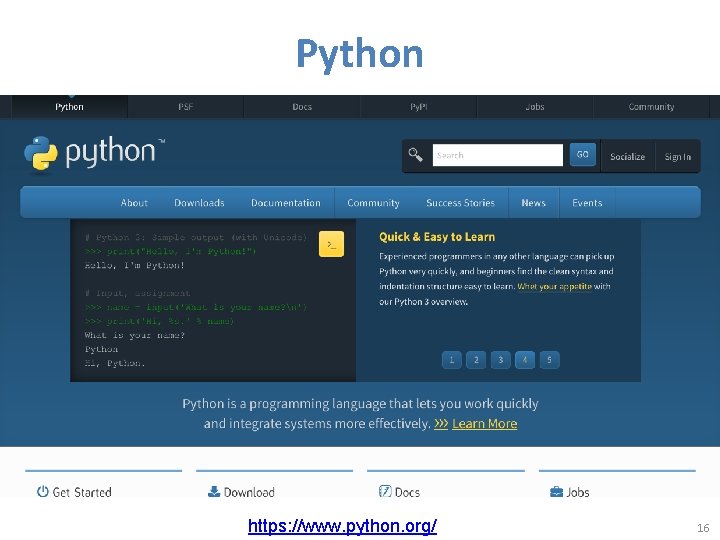The image size is (720, 540).
Task: Follow the Whet your appetite link
Action: coord(554,287)
